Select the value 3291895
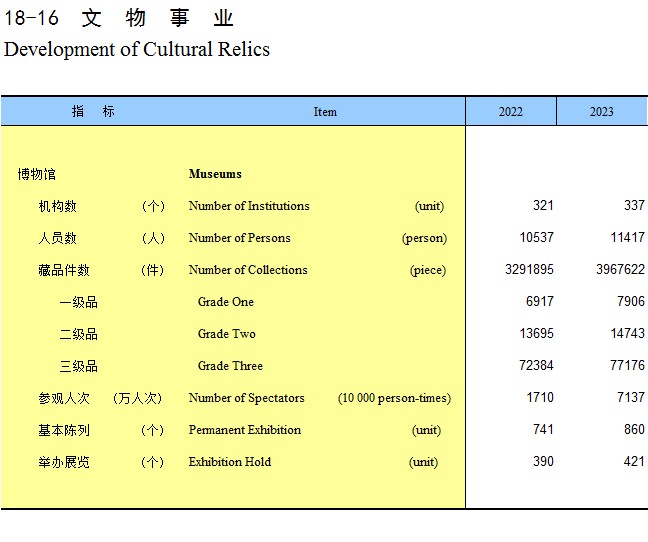This screenshot has height=542, width=648. (529, 269)
